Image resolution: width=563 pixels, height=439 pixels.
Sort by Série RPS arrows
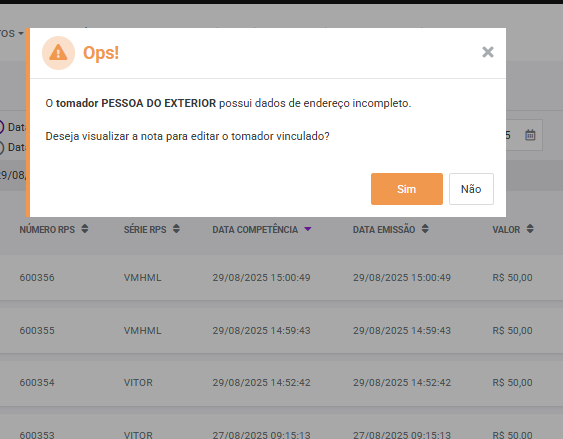176,229
